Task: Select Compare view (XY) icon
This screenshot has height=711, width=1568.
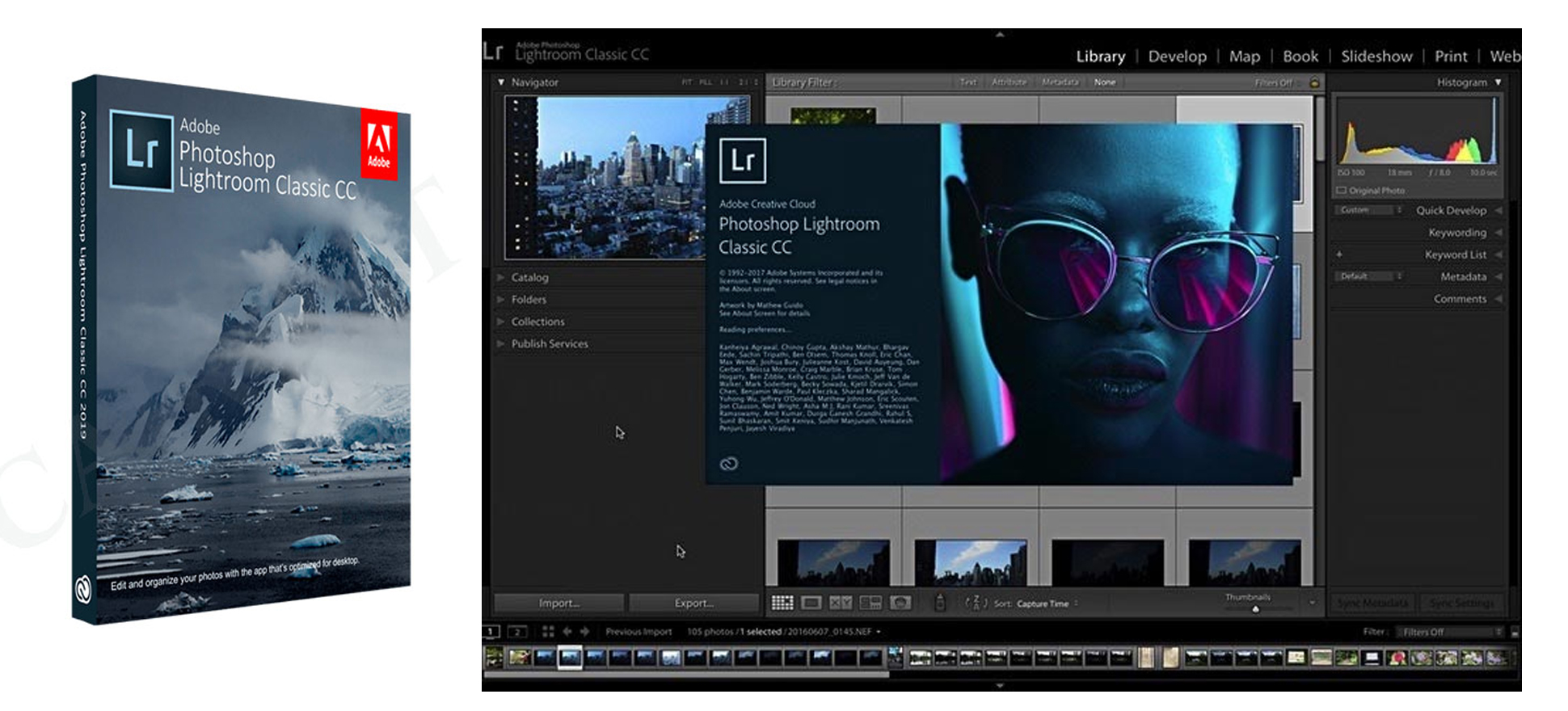Action: tap(841, 603)
